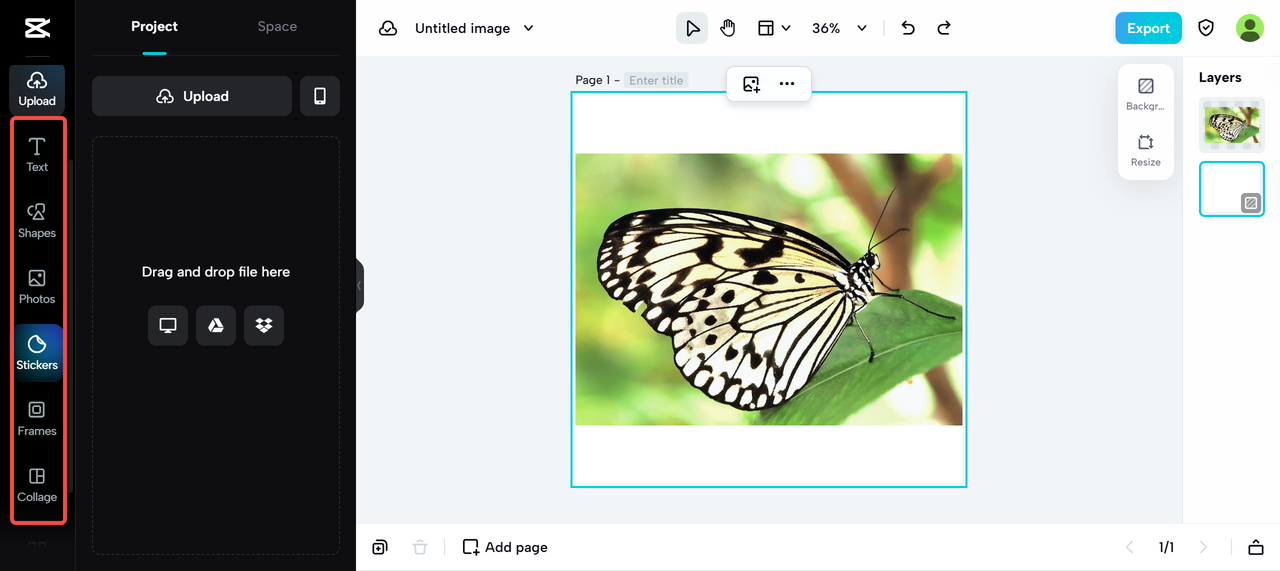This screenshot has height=571, width=1280.
Task: Open the bottom-right pages panel icon
Action: (x=1256, y=547)
